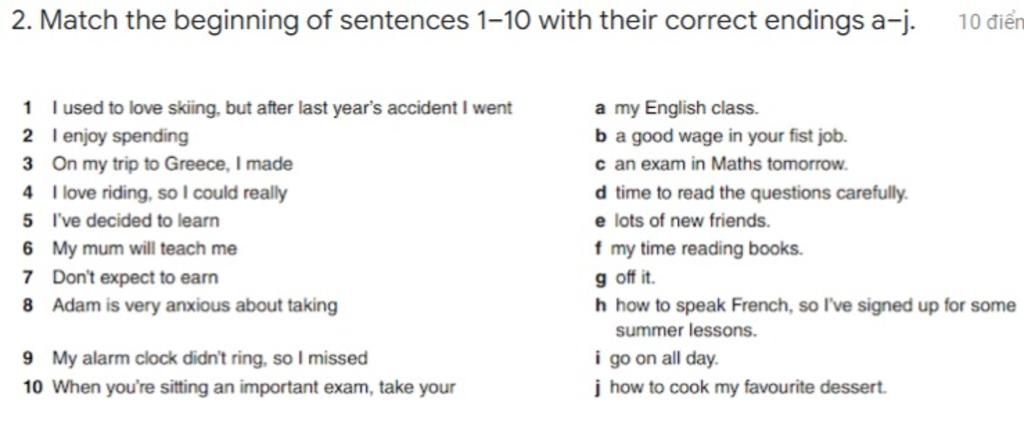Click ending c 'an exam in Maths tomorrow'
Viewport: 1024px width, 438px height.
point(721,164)
